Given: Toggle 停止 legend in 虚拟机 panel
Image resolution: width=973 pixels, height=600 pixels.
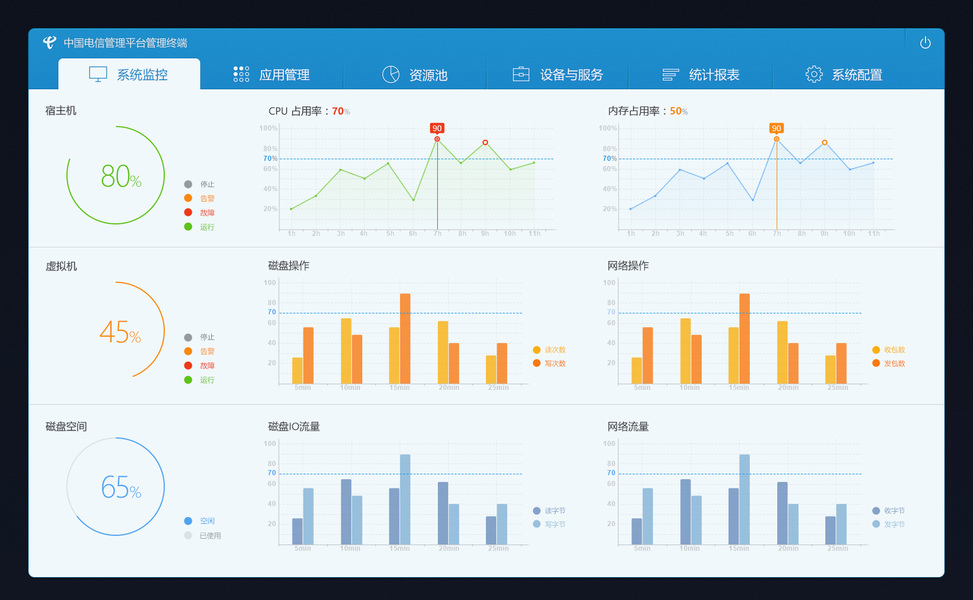Looking at the screenshot, I should [199, 338].
